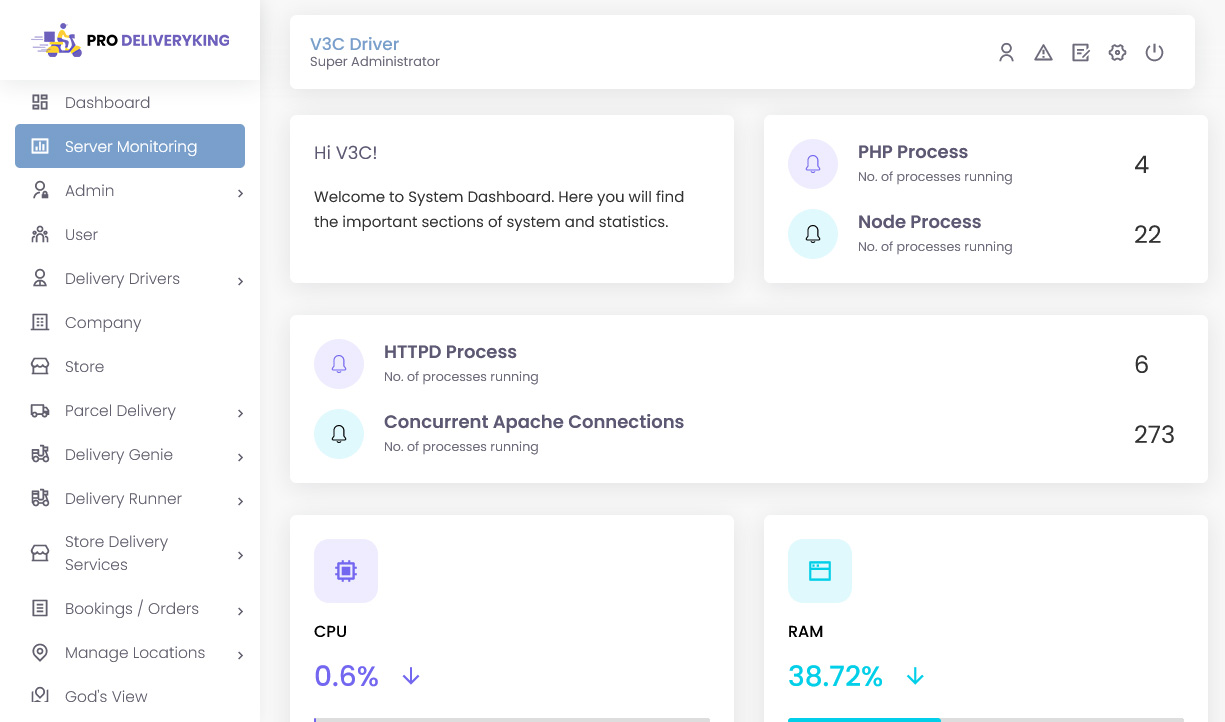Click the RAM window icon
This screenshot has width=1225, height=722.
[x=820, y=571]
